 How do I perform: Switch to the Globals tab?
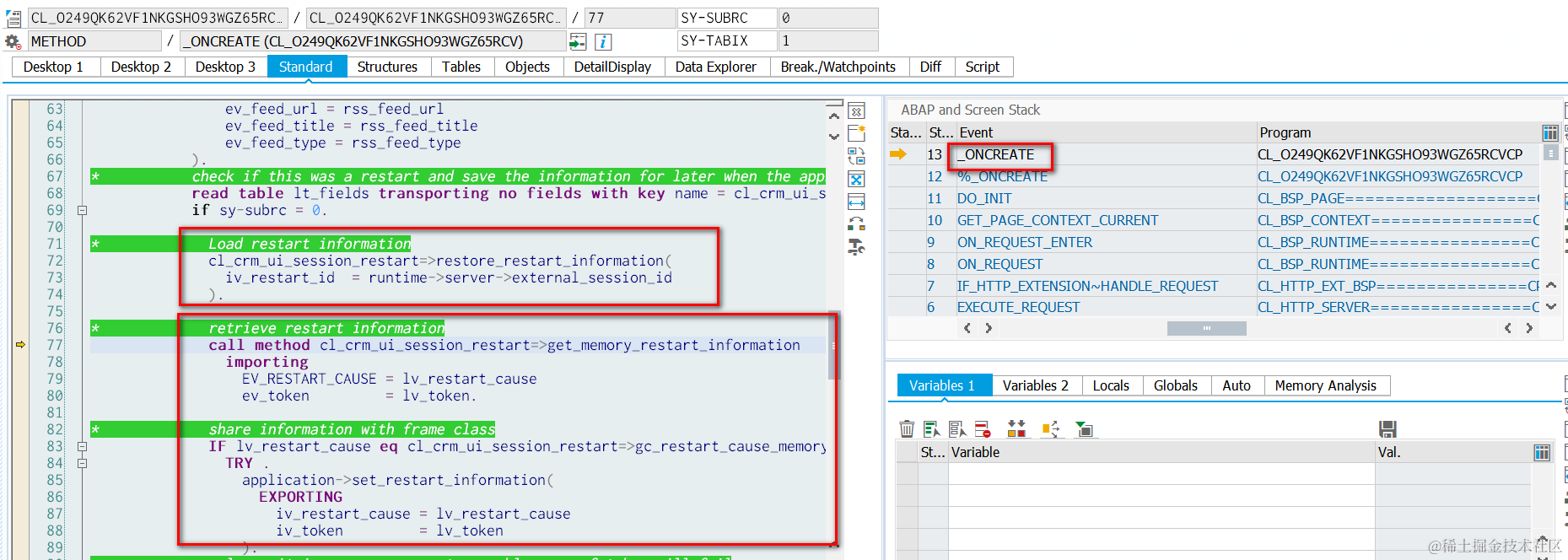click(1176, 385)
